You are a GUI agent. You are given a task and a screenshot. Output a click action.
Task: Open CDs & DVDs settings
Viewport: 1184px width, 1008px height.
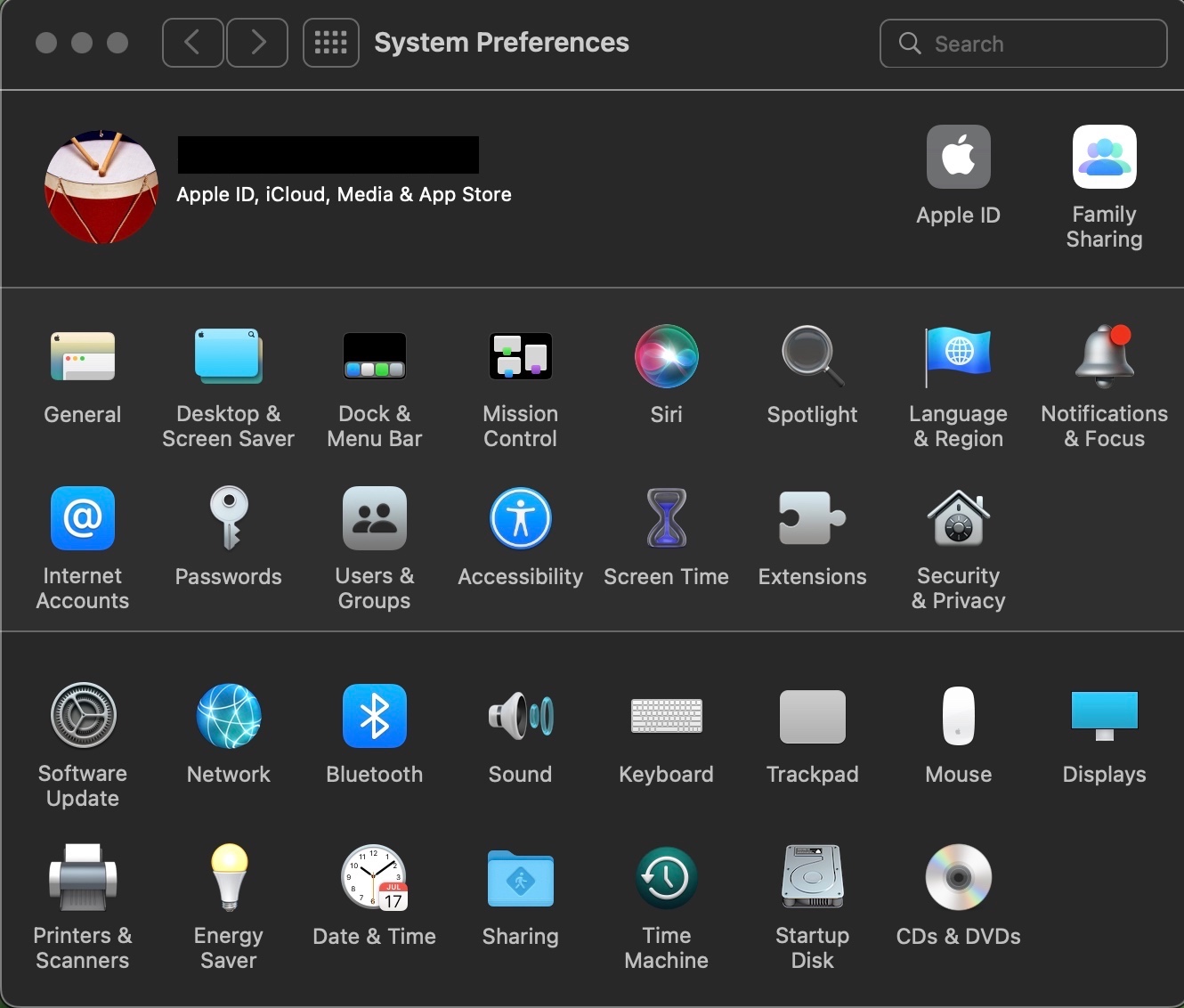959,877
